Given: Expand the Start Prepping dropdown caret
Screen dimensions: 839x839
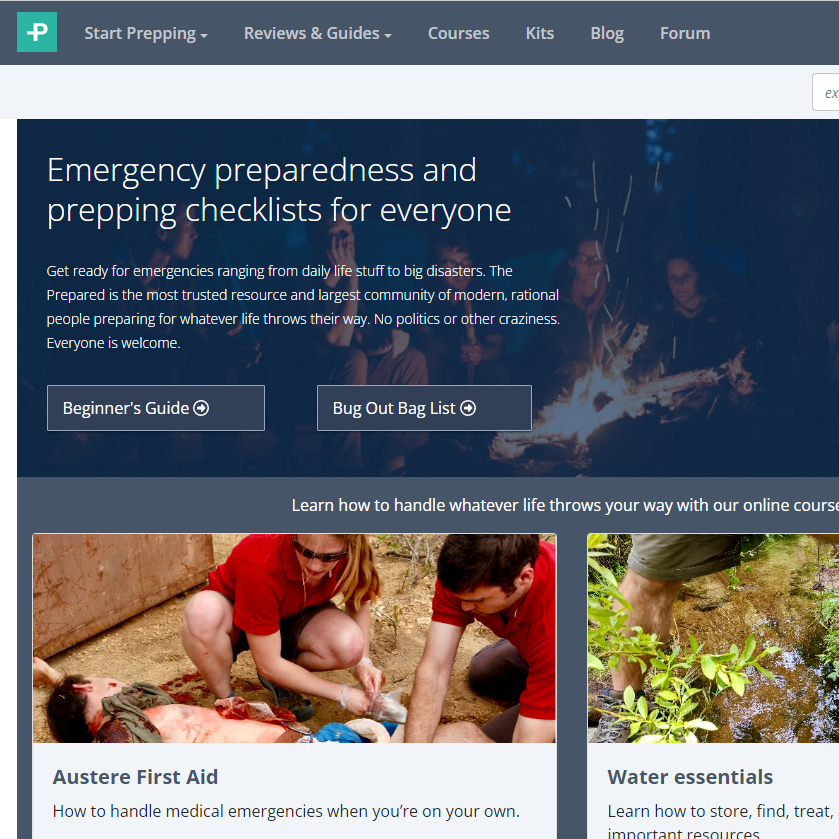Looking at the screenshot, I should (204, 36).
